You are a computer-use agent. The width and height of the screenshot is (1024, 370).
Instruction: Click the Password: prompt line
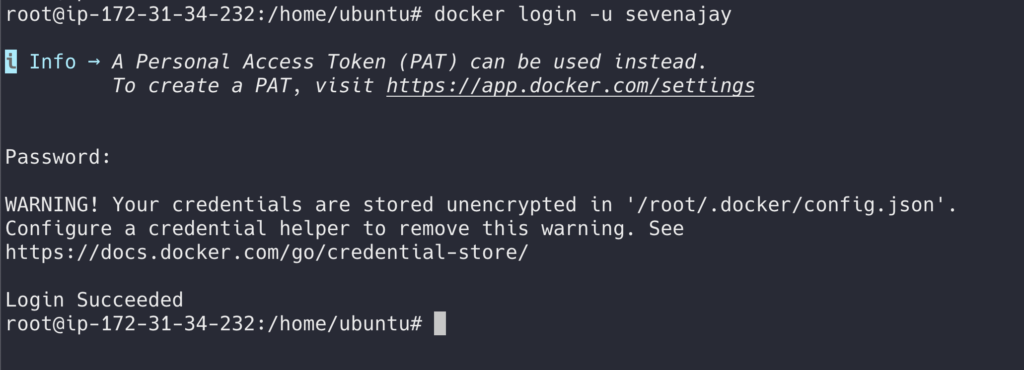(58, 157)
